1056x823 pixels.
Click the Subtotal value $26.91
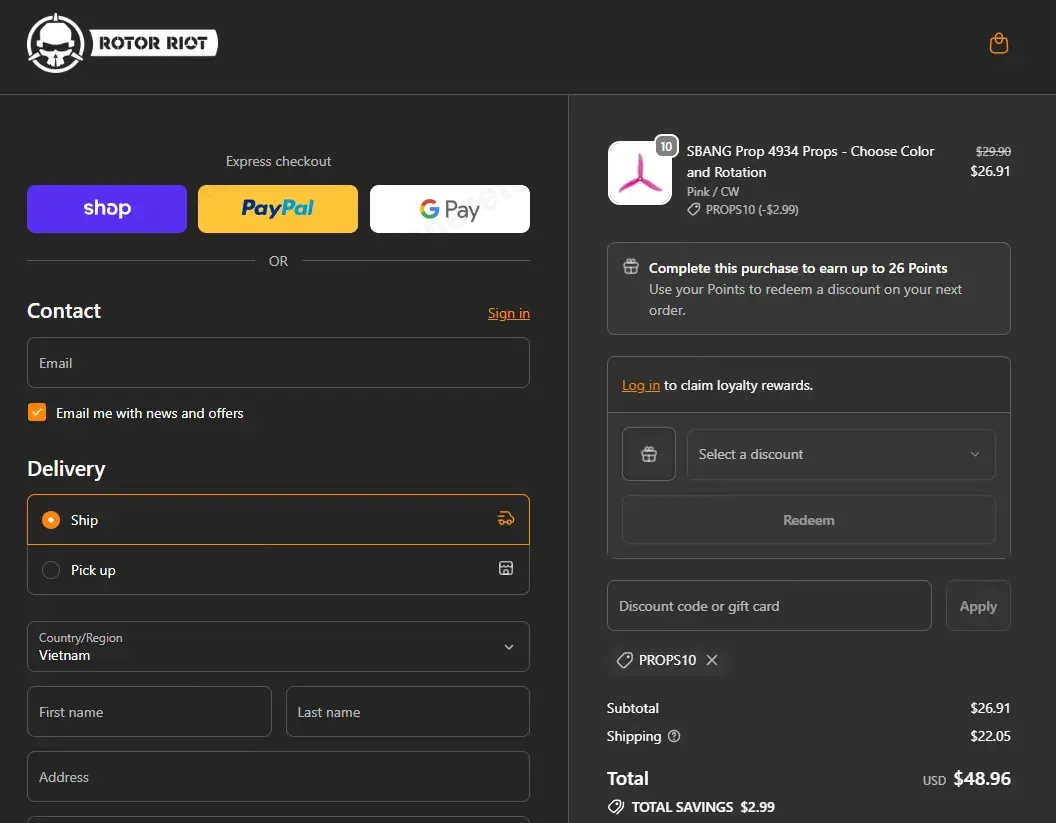990,708
